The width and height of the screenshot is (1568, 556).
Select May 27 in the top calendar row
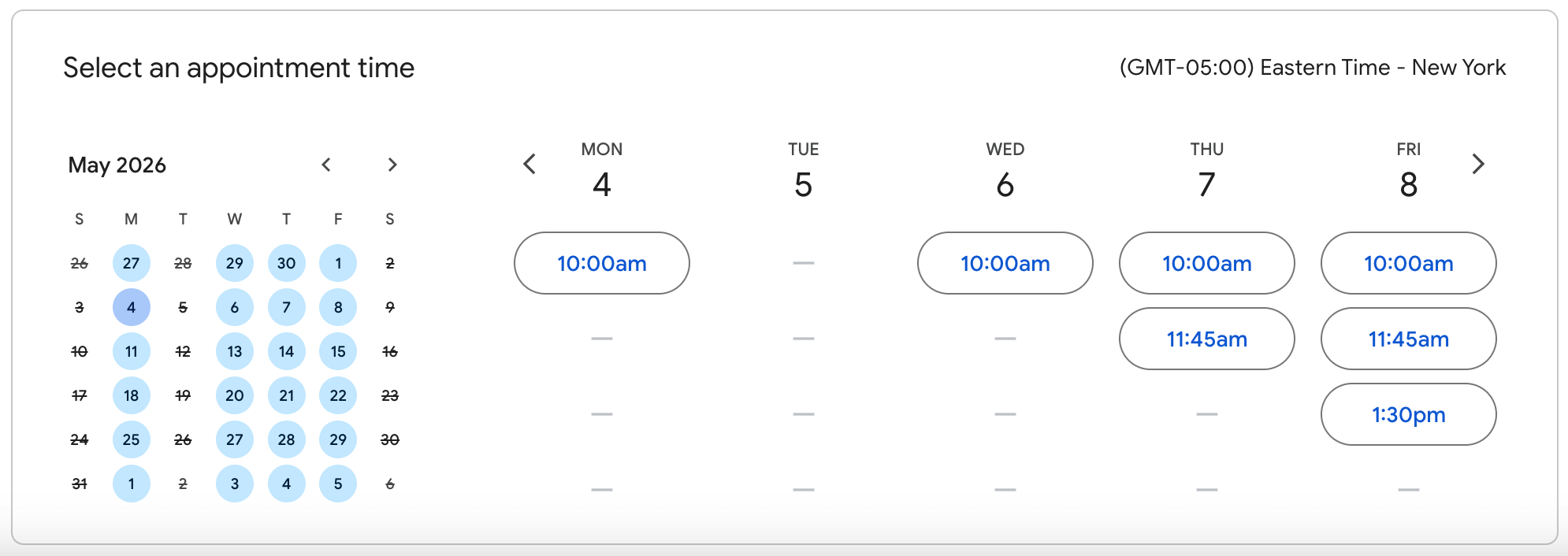pos(131,264)
